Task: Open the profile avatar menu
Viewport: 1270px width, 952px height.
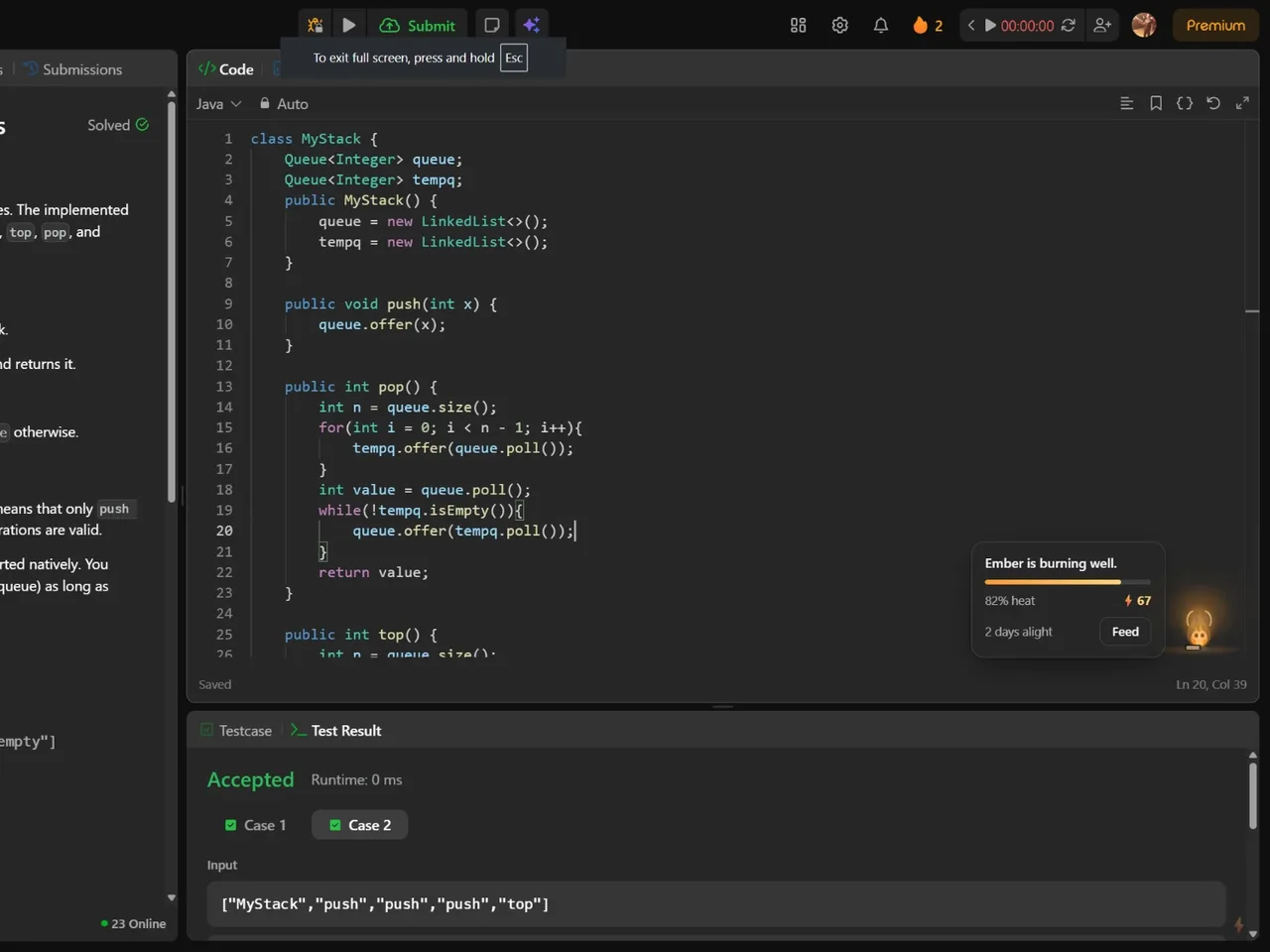Action: (x=1144, y=25)
